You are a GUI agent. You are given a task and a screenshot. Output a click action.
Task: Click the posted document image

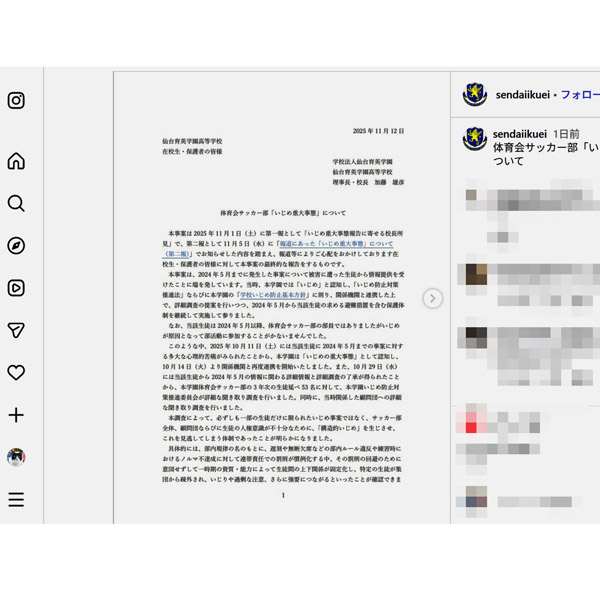pos(282,300)
